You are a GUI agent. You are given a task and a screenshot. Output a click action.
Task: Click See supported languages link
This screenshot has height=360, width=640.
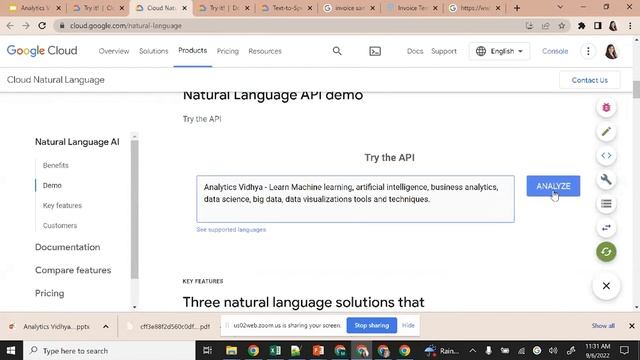pyautogui.click(x=231, y=230)
